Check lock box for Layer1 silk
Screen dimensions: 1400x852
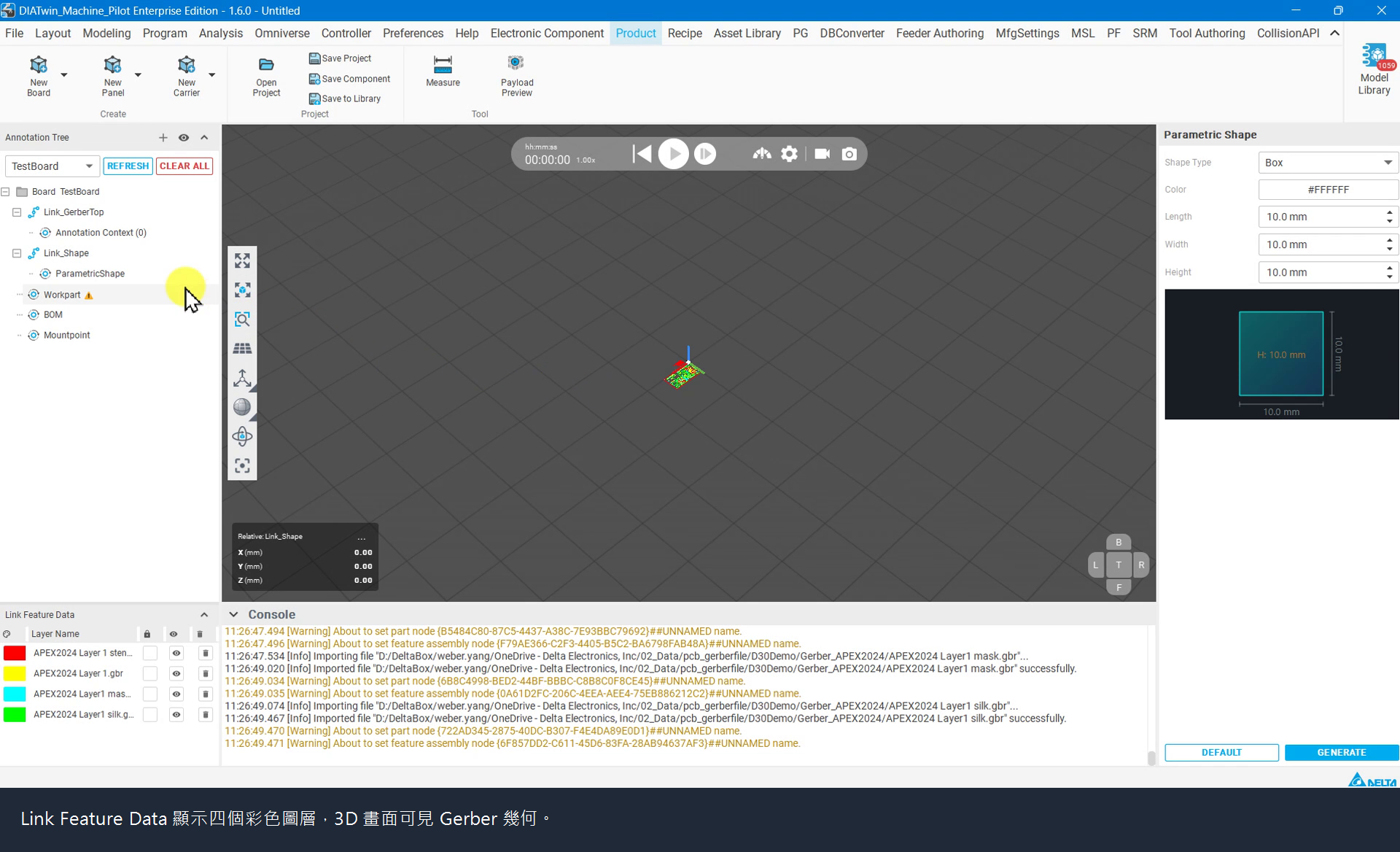pos(149,714)
